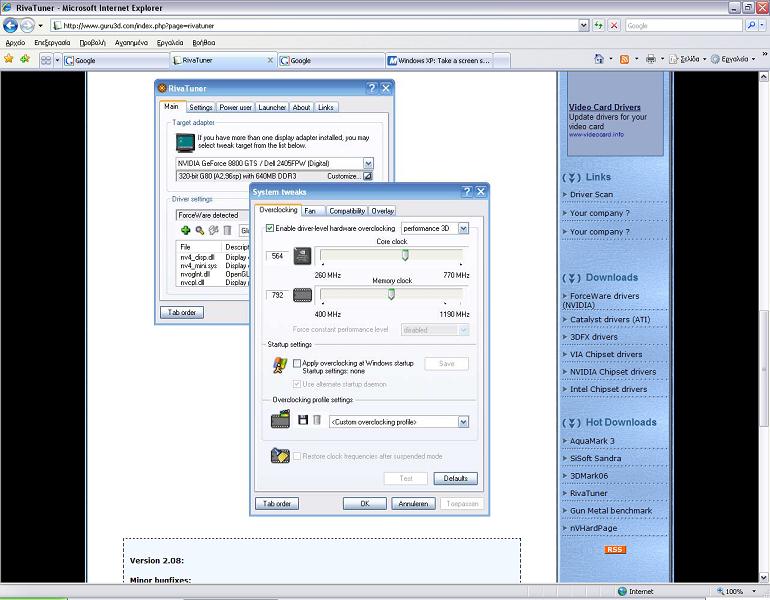
Task: Toggle Use alternate startup daemon checkbox
Action: 297,384
